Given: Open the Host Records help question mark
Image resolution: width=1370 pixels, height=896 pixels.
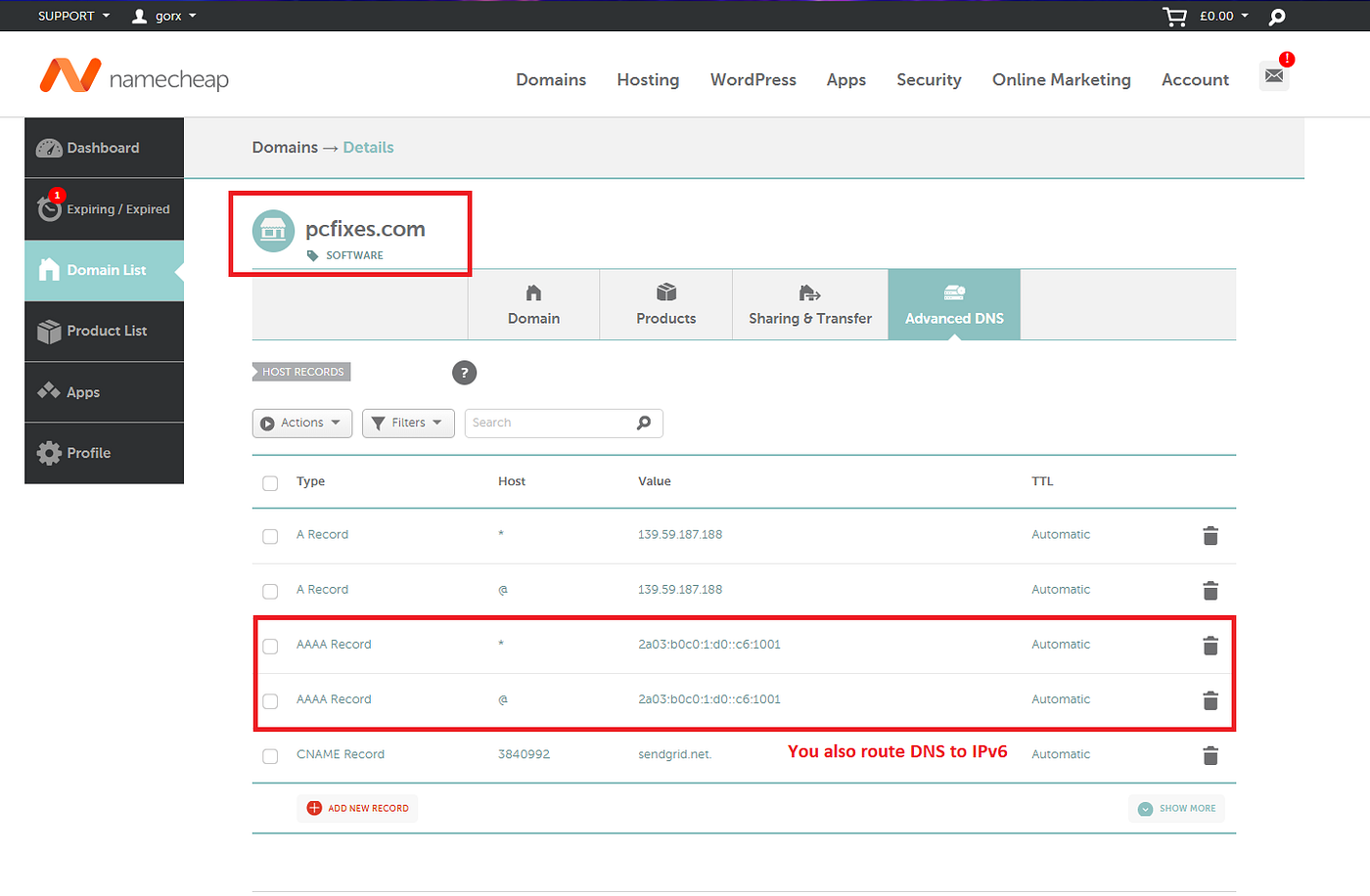Looking at the screenshot, I should pos(464,373).
